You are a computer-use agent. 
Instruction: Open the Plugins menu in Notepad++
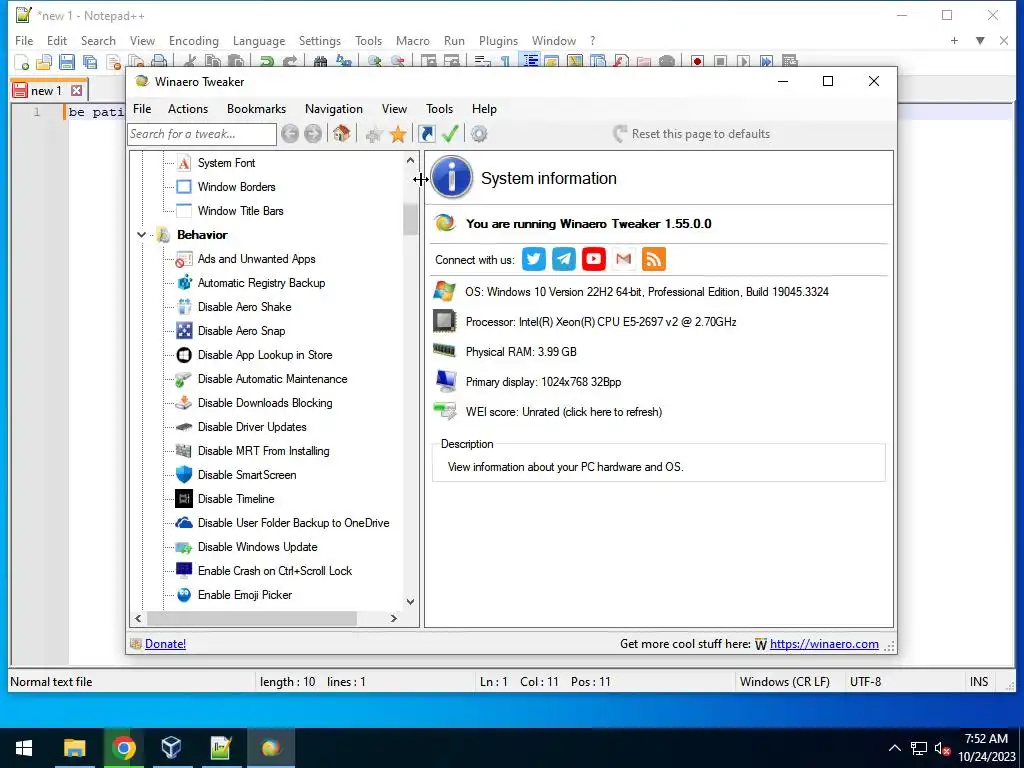498,40
